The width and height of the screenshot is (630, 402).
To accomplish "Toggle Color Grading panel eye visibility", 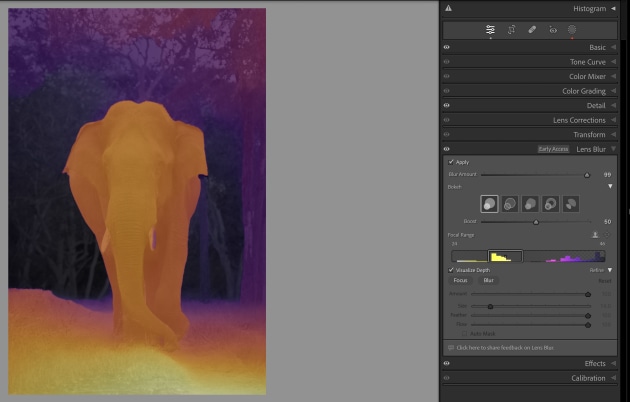I will [x=446, y=91].
